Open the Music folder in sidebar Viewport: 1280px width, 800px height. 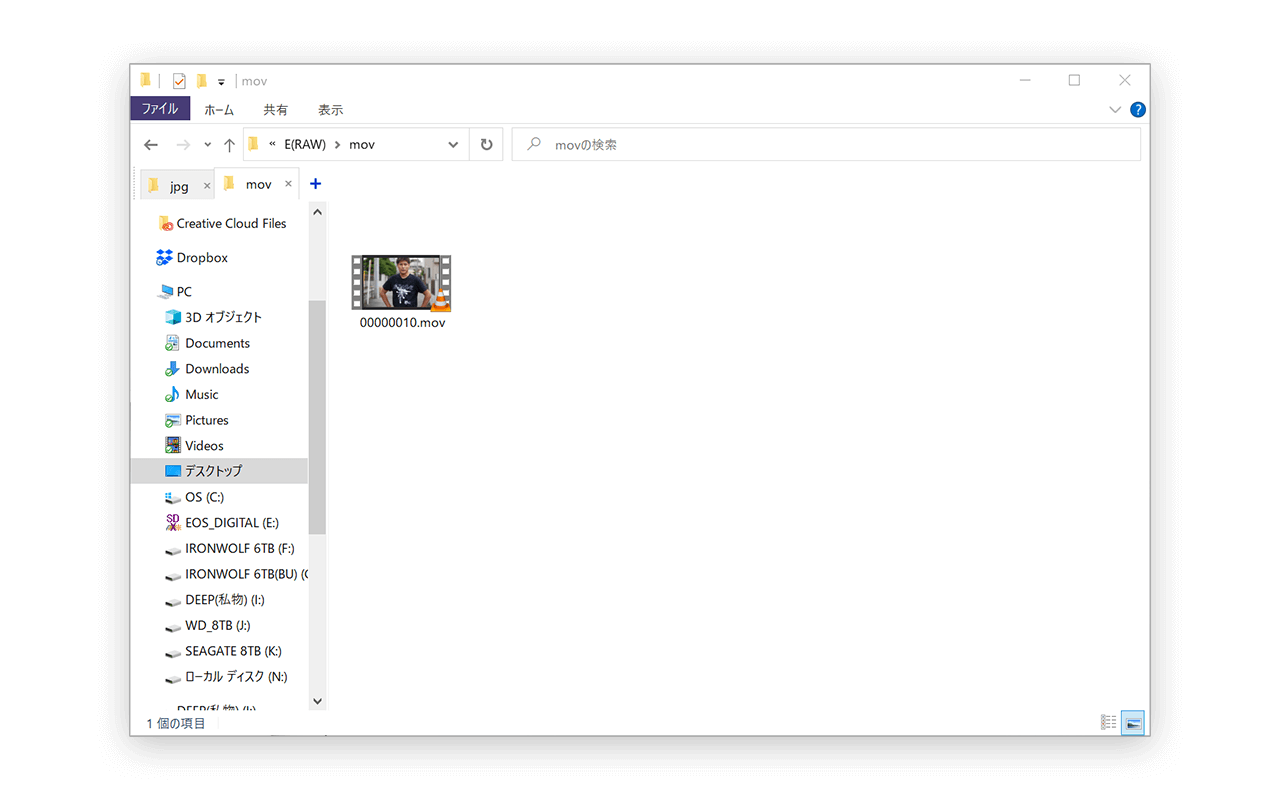[x=201, y=395]
